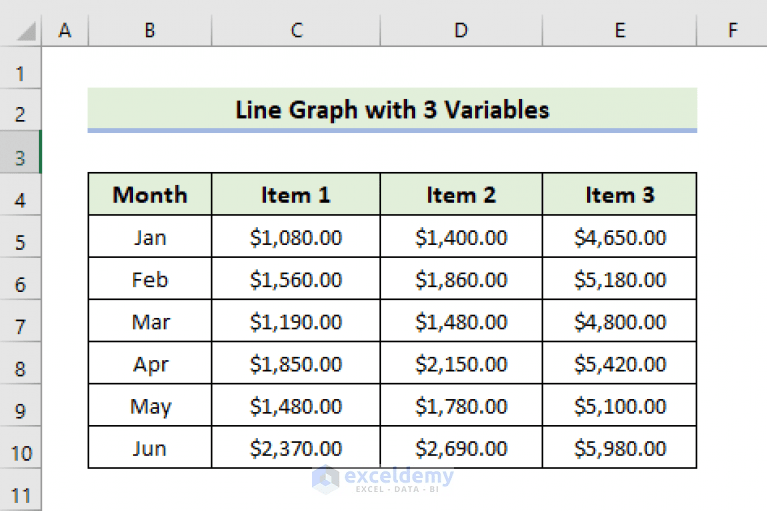Select the Item 1 header cell

point(296,194)
